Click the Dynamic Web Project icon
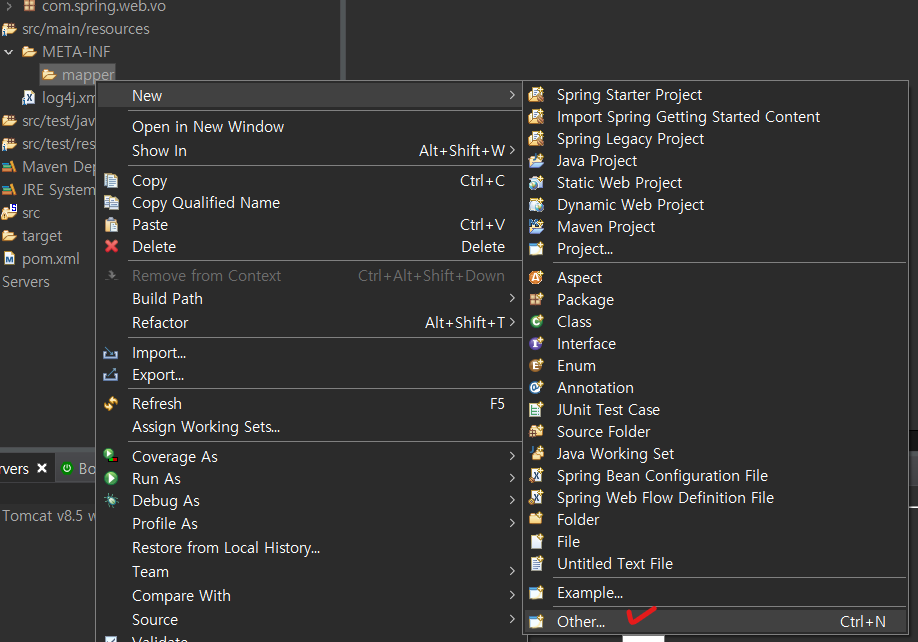 (x=536, y=205)
